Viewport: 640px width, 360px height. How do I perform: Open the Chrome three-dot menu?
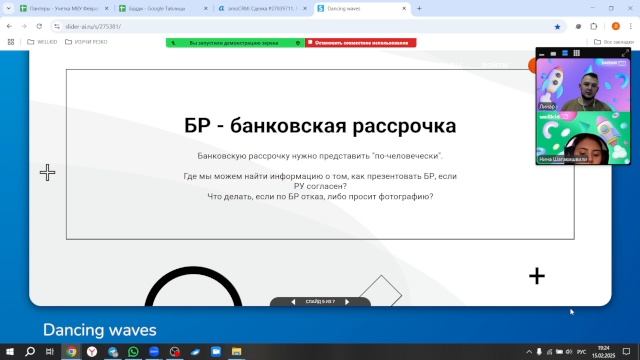[x=631, y=26]
